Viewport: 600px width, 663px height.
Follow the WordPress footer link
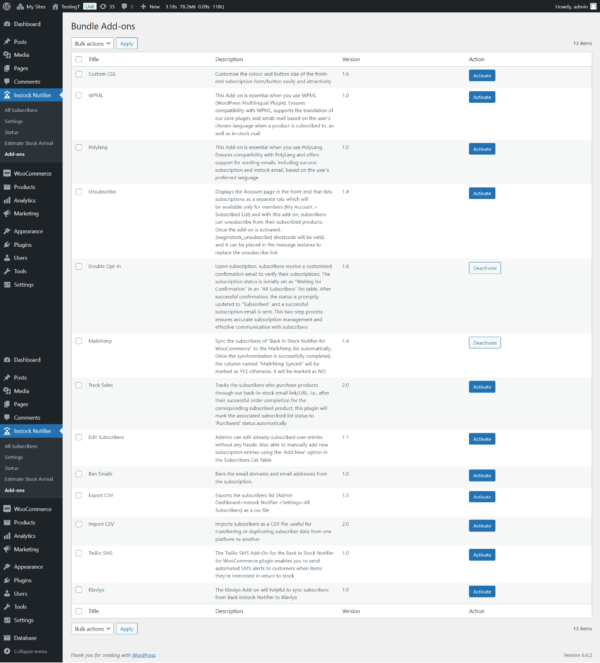(144, 655)
